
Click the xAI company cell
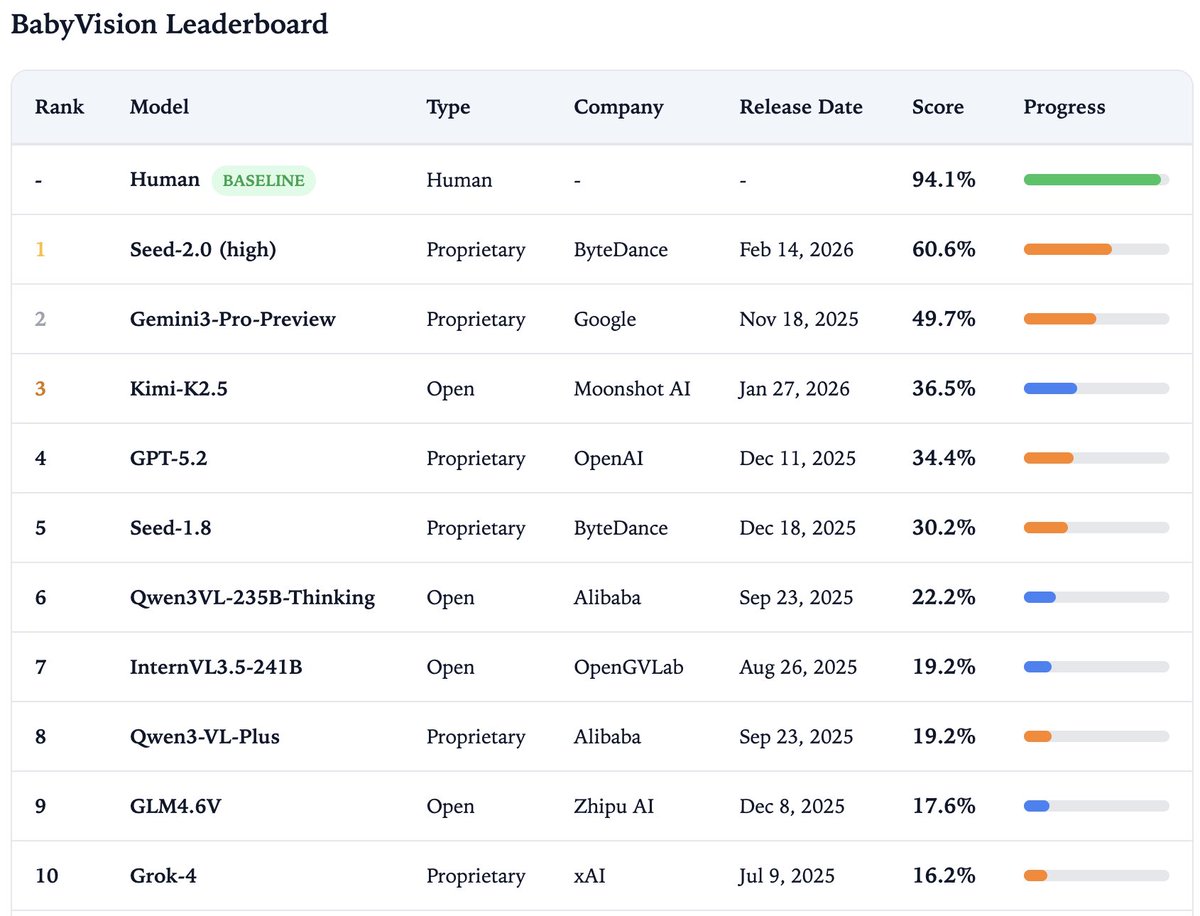[x=590, y=876]
